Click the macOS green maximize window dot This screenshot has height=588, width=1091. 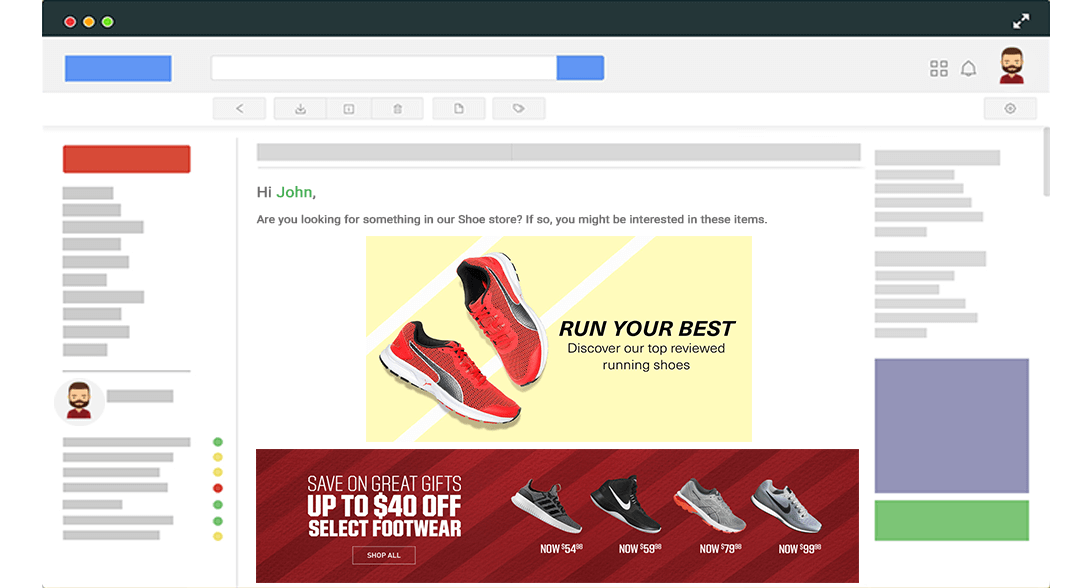pyautogui.click(x=108, y=22)
